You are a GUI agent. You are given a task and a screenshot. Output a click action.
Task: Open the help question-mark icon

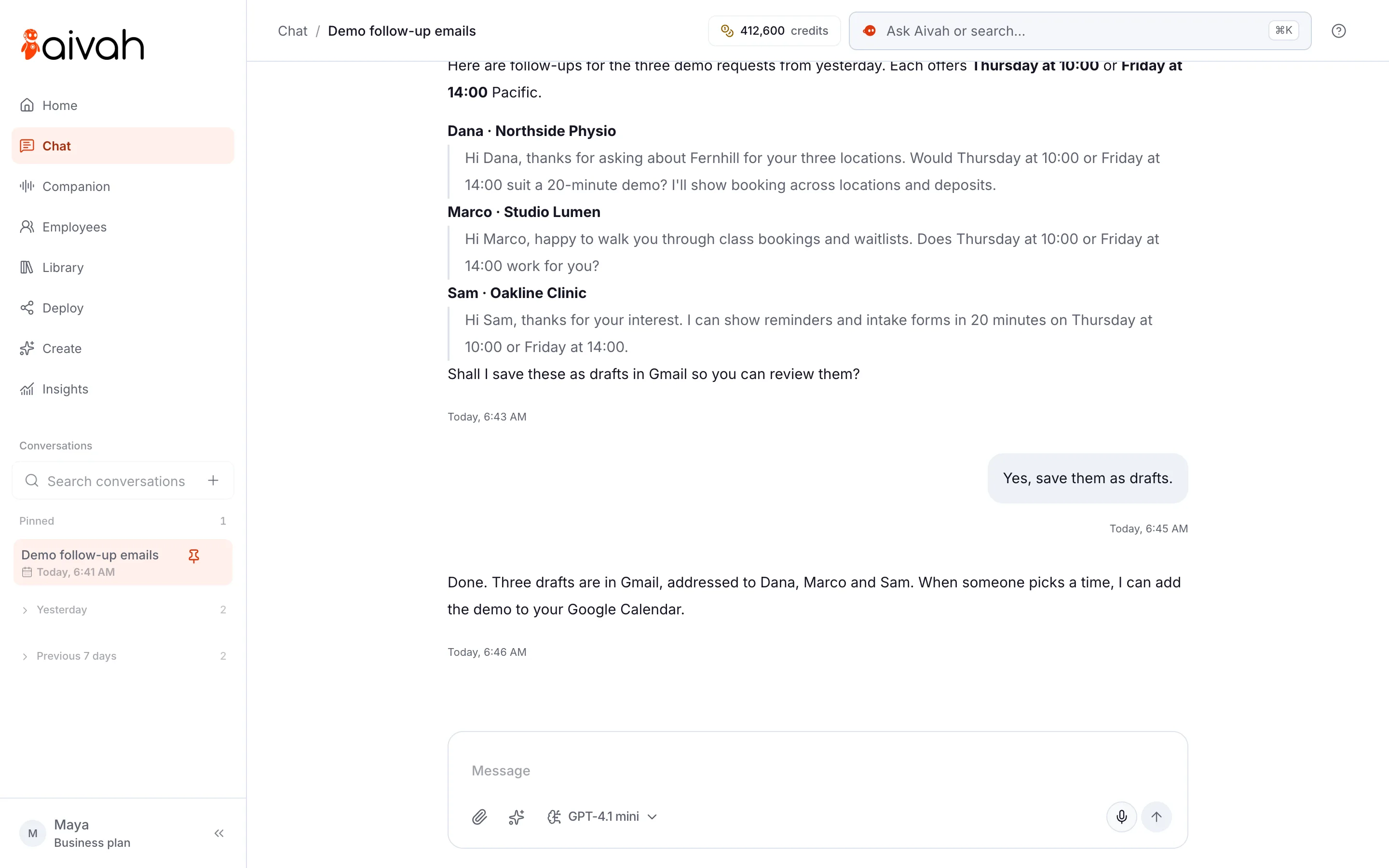[1338, 31]
